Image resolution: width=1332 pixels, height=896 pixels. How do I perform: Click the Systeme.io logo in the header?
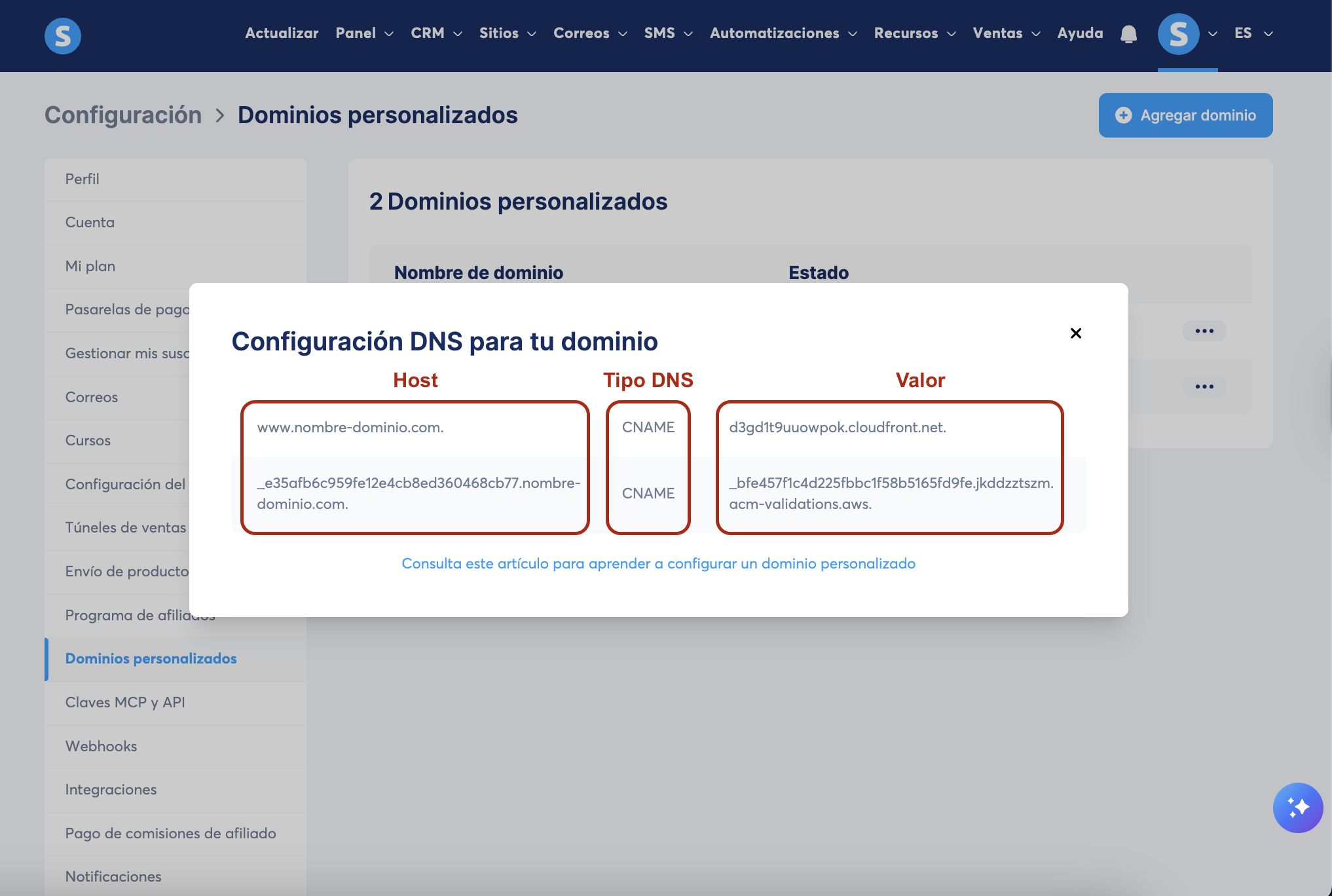[x=63, y=35]
